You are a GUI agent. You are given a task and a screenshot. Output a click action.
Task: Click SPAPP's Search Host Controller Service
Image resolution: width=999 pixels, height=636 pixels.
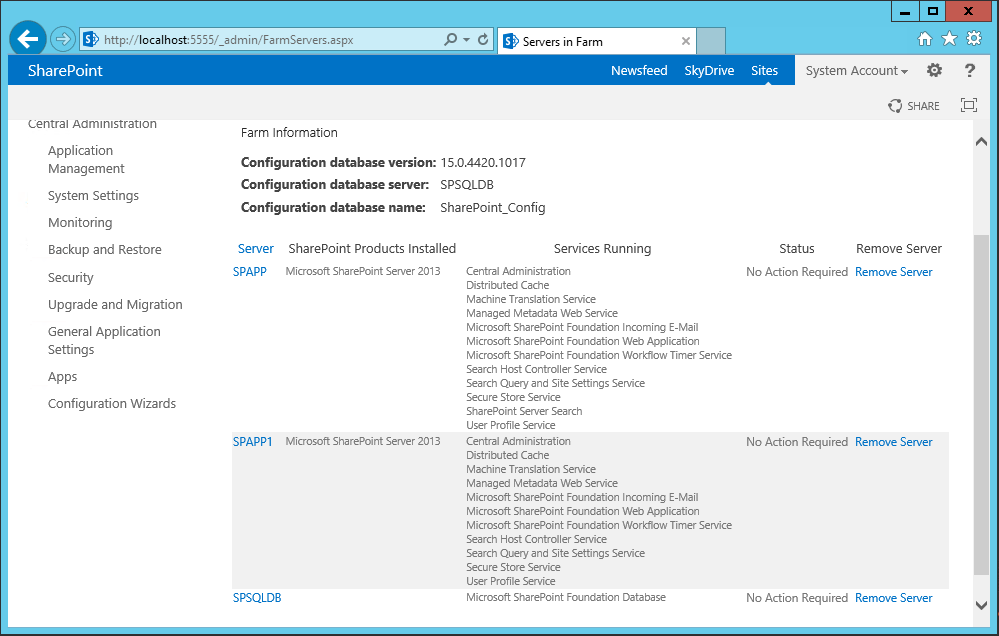[536, 370]
